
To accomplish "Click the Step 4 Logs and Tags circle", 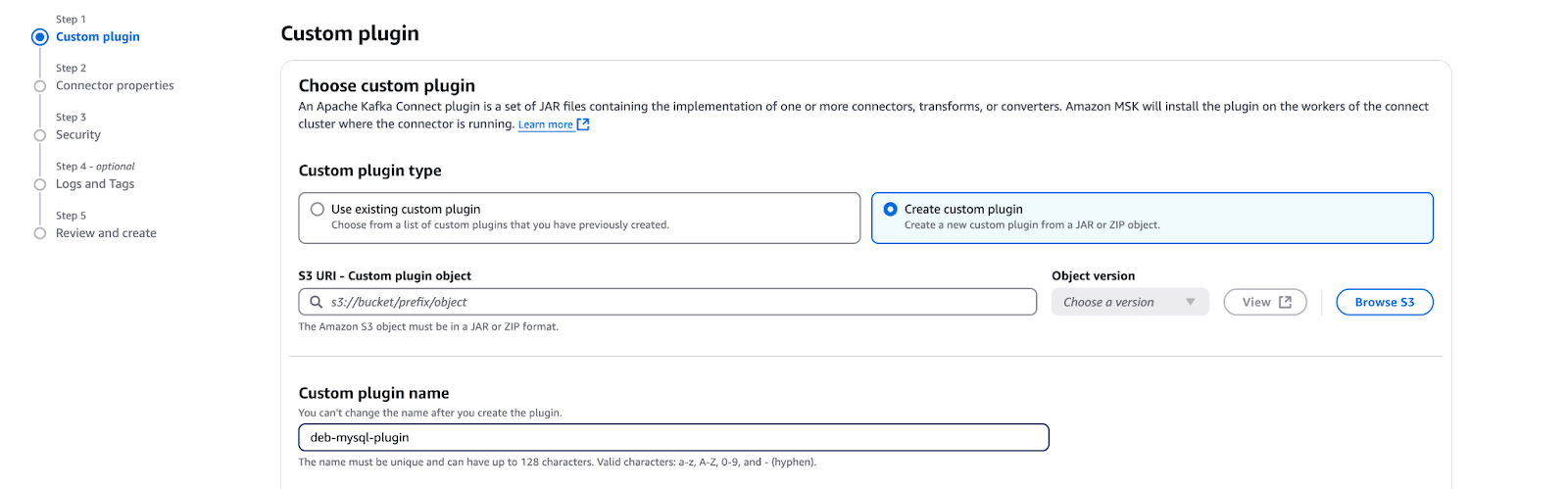I will pos(40,184).
